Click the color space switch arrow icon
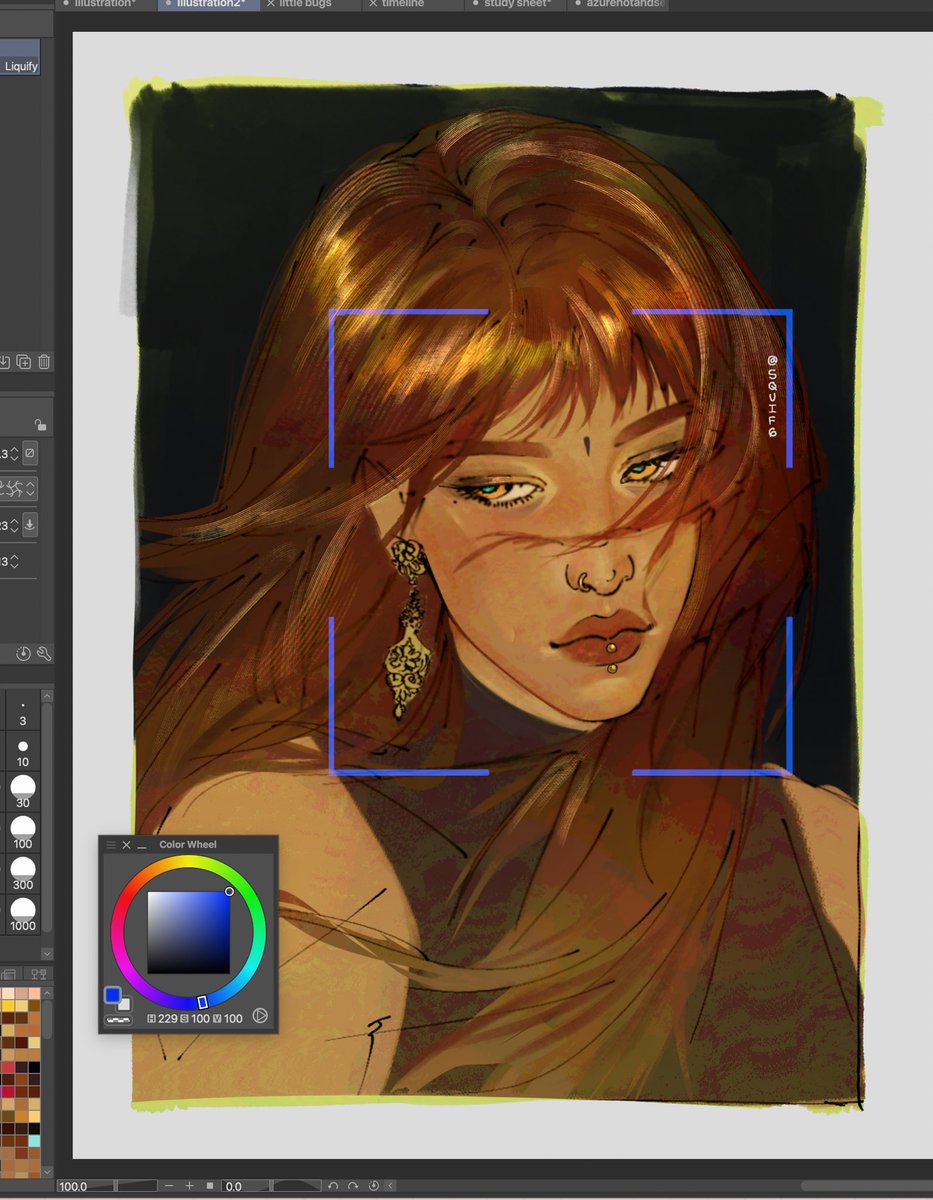Image resolution: width=933 pixels, height=1200 pixels. click(260, 1016)
